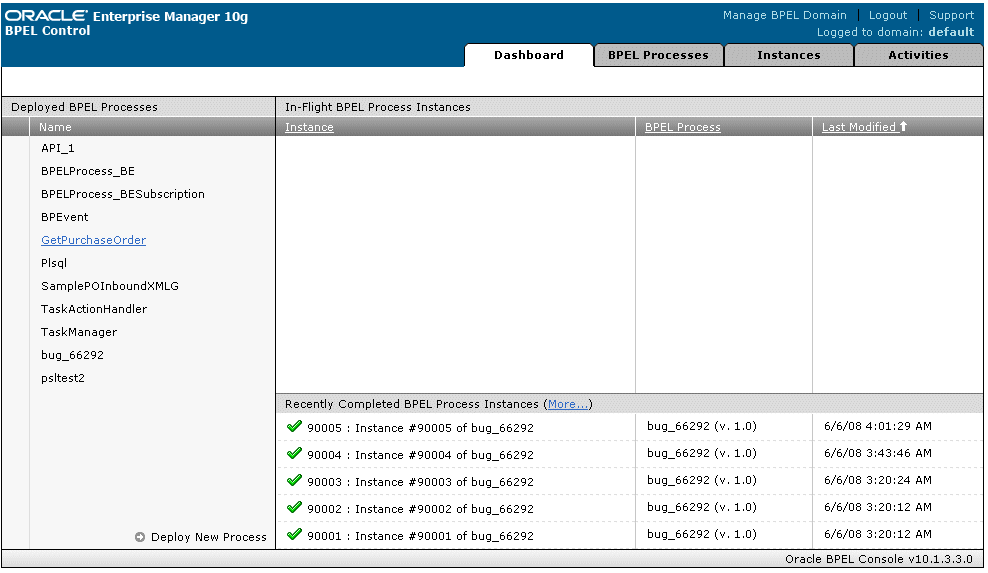The width and height of the screenshot is (988, 573).
Task: Click bug_66292 (v. 1.0) in 90001 row
Action: coord(701,535)
